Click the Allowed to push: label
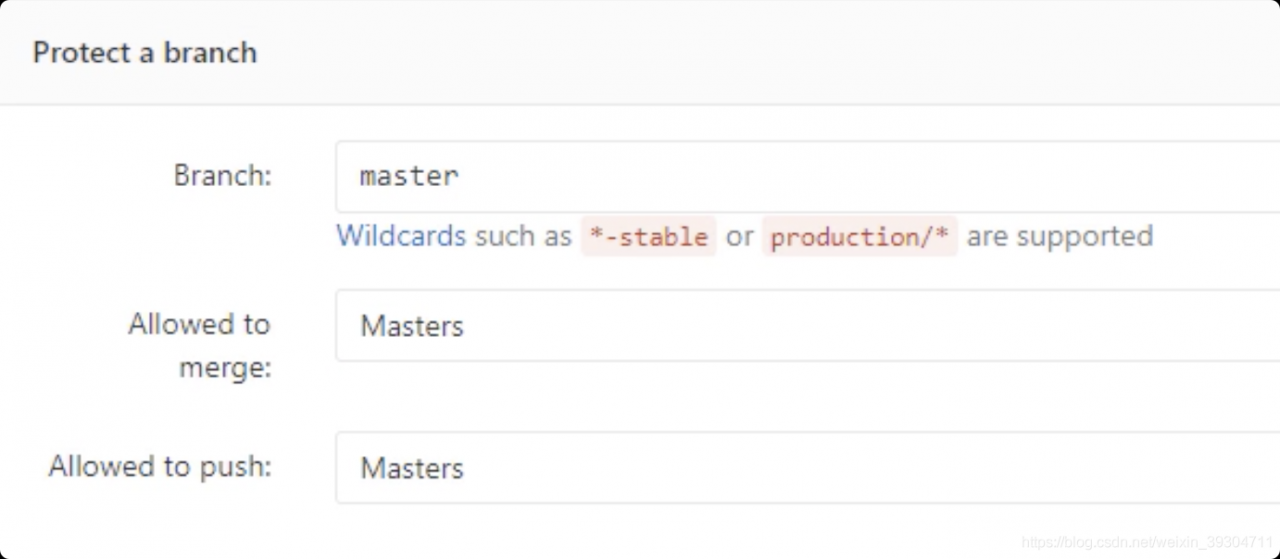This screenshot has width=1280, height=559. tap(160, 466)
